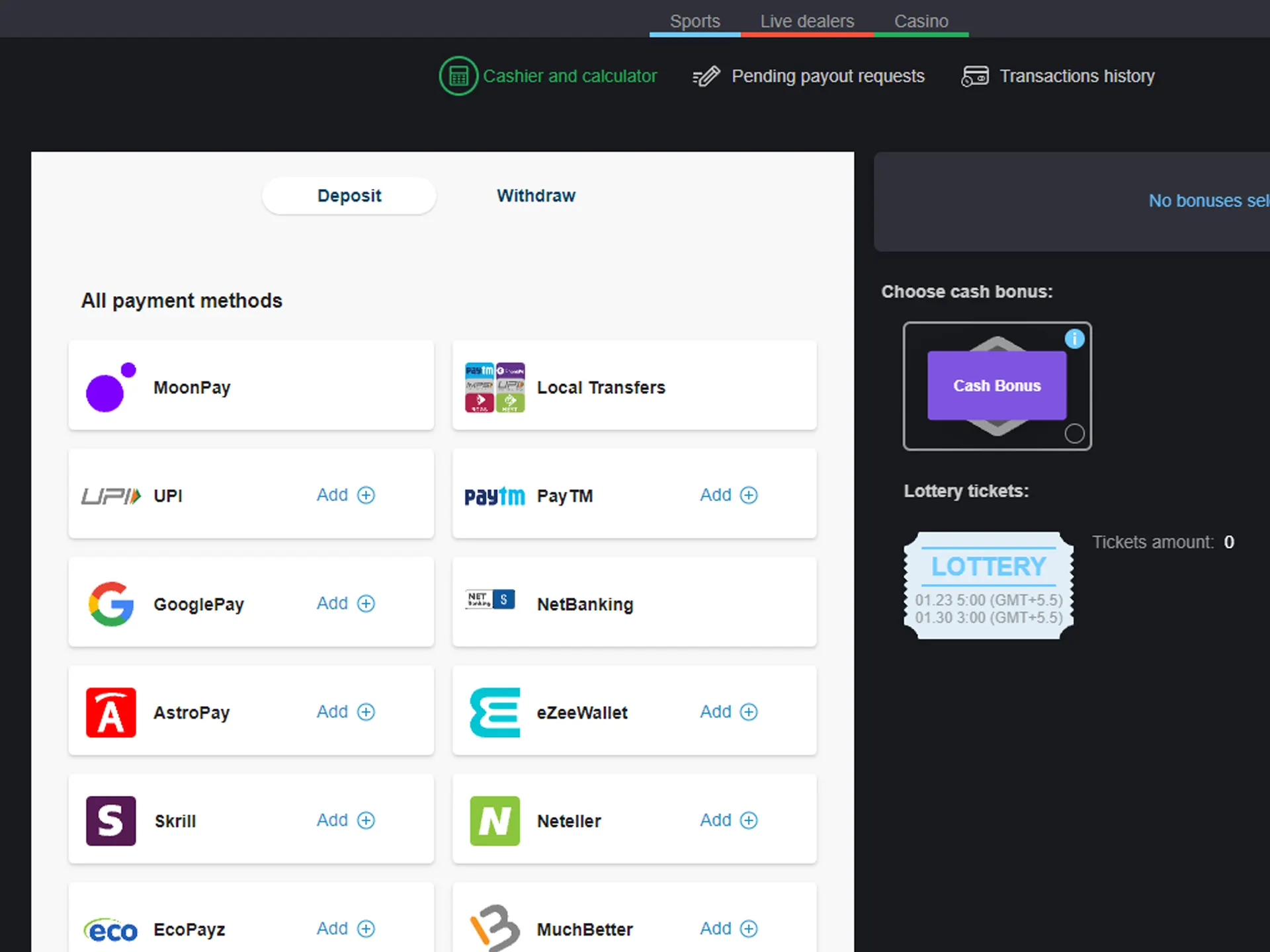Select the MoonPay payment method name

click(x=192, y=387)
